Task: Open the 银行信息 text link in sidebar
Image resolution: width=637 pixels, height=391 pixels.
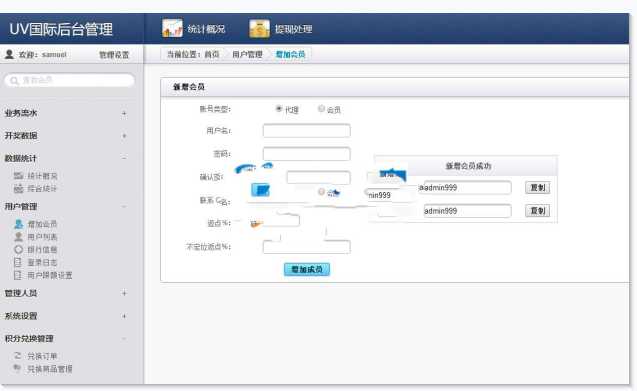Action: point(42,250)
